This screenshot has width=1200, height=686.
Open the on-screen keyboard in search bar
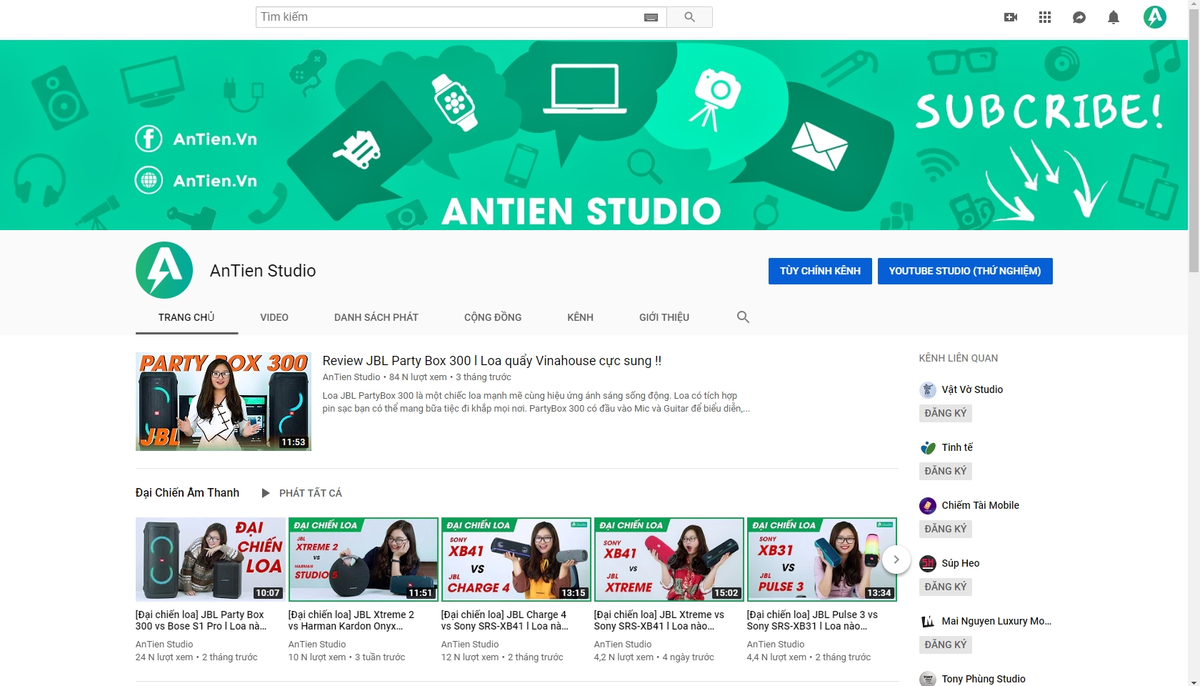click(651, 17)
